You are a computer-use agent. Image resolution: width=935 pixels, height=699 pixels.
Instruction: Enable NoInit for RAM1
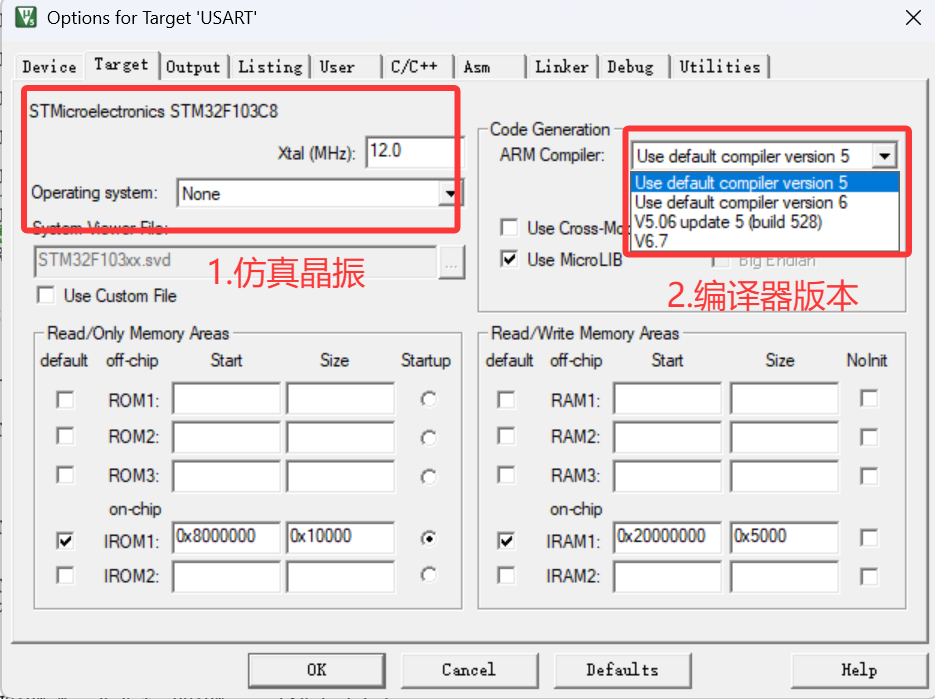coord(869,398)
